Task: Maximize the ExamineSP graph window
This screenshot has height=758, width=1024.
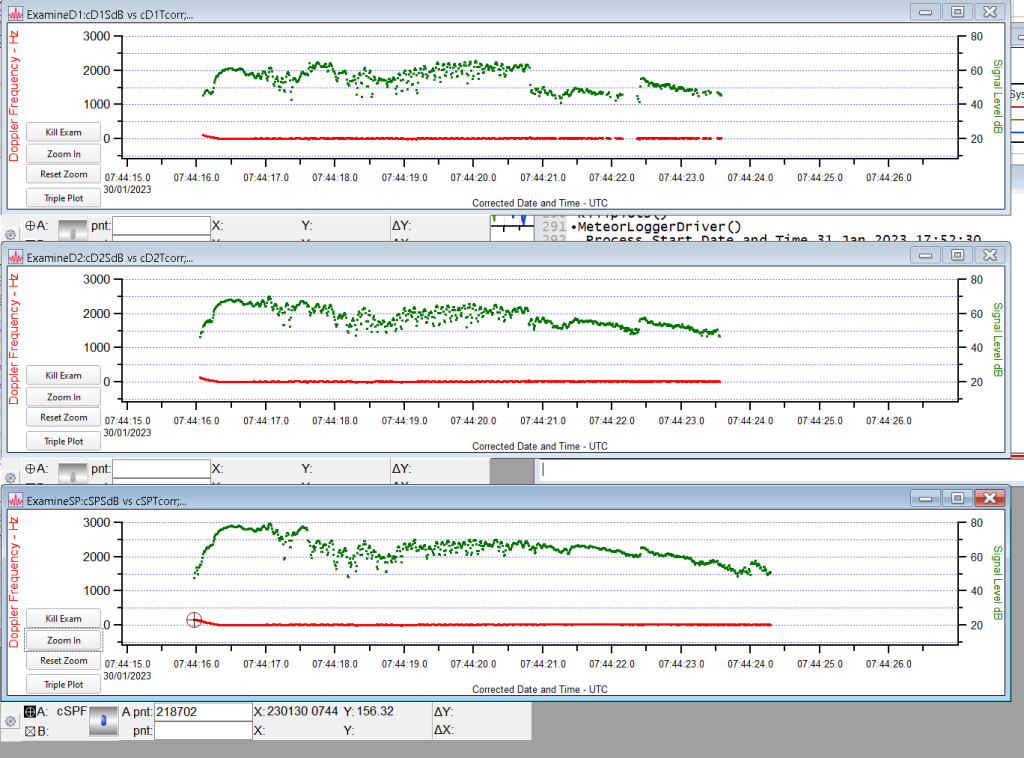Action: click(957, 498)
